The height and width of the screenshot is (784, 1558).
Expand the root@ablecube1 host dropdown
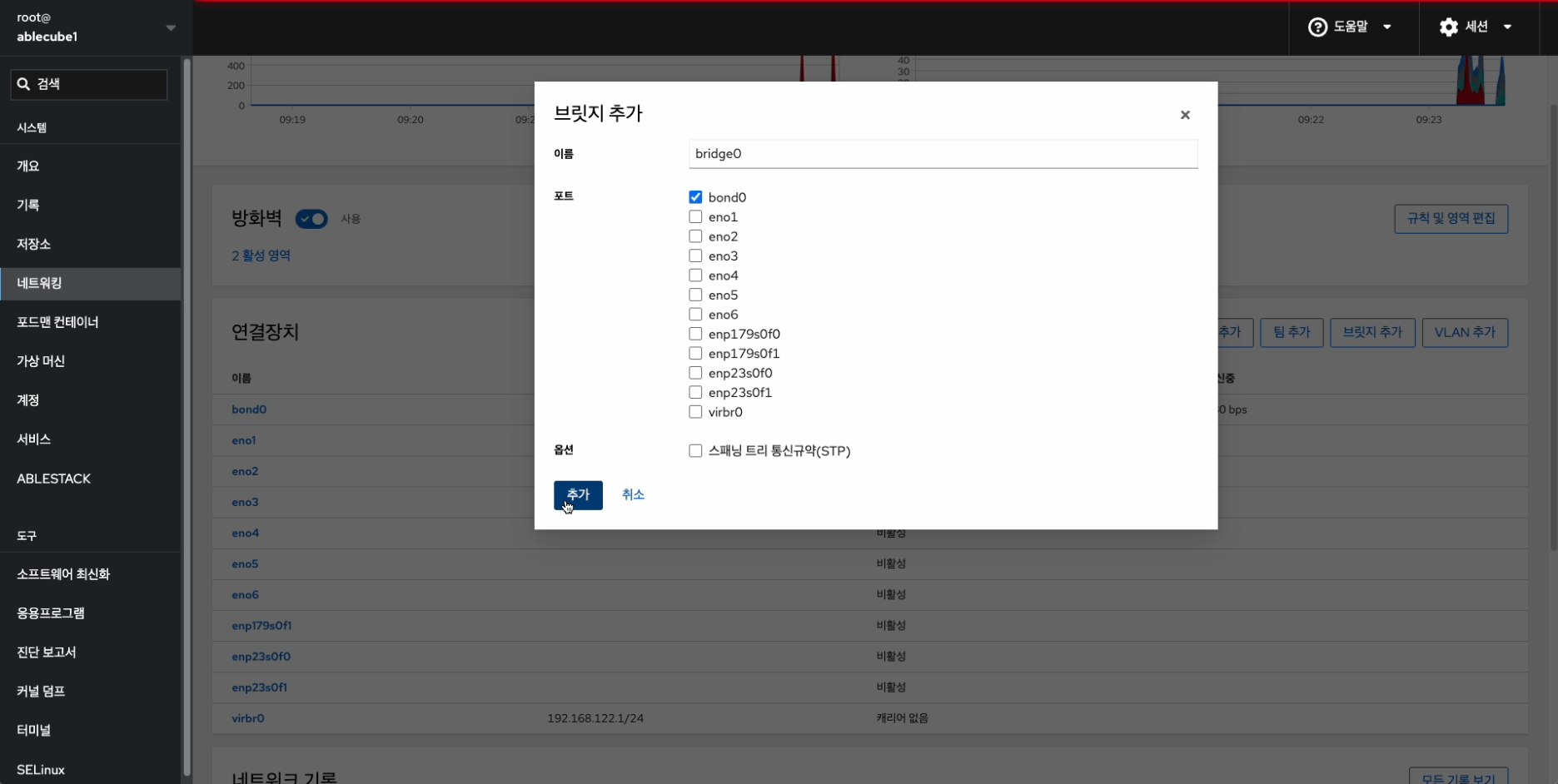coord(171,27)
